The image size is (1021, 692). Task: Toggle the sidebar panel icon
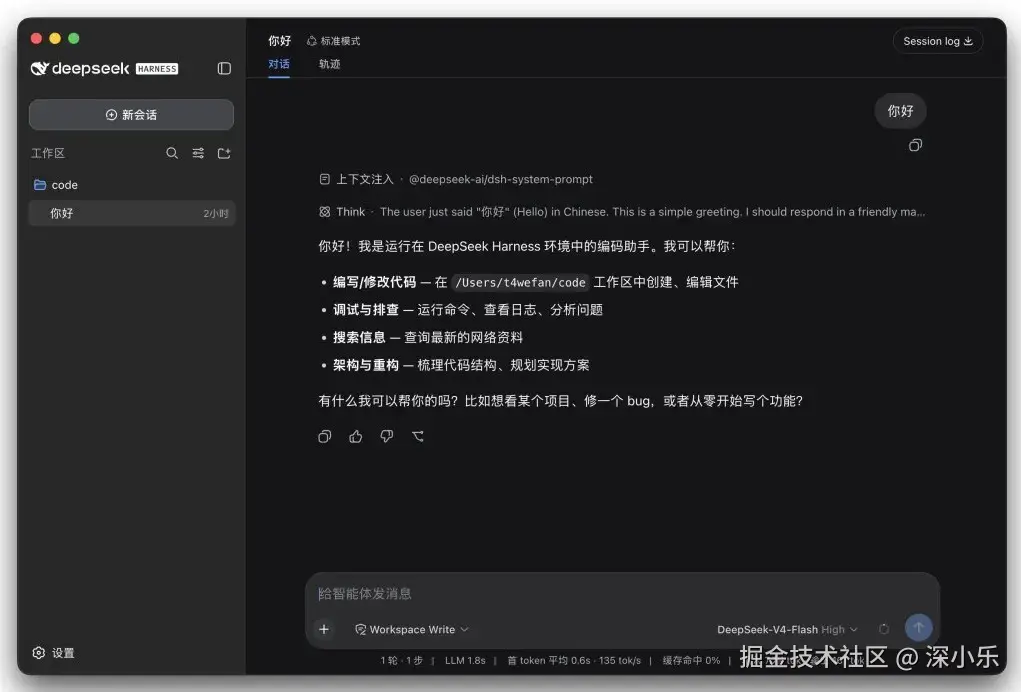(x=224, y=68)
